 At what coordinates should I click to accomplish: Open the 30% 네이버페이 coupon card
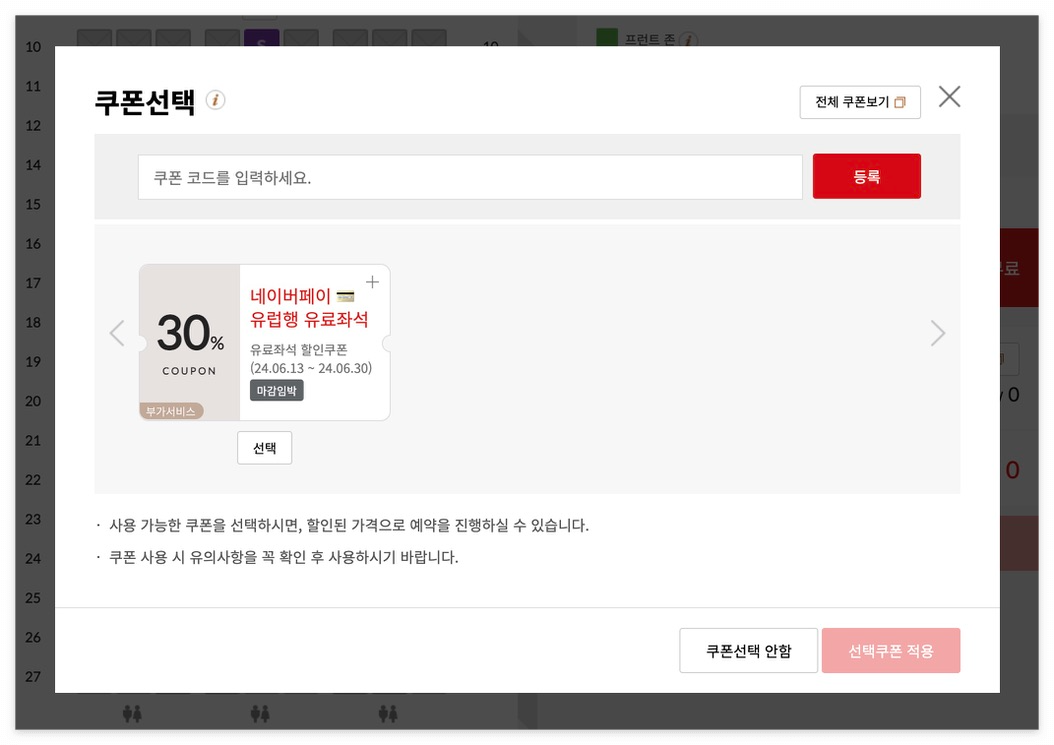pyautogui.click(x=264, y=342)
